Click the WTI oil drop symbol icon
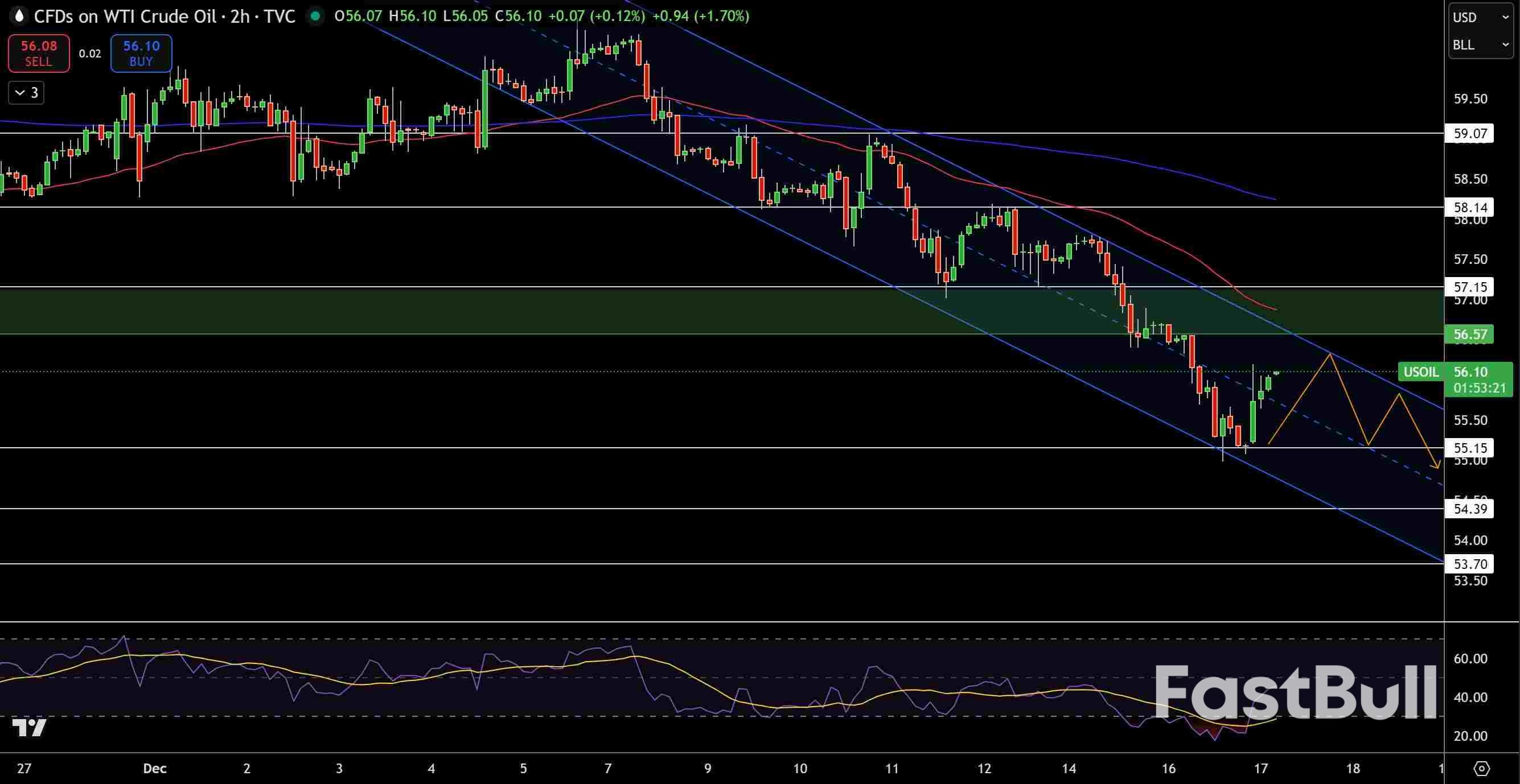Screen dimensions: 1520x784 (19, 16)
